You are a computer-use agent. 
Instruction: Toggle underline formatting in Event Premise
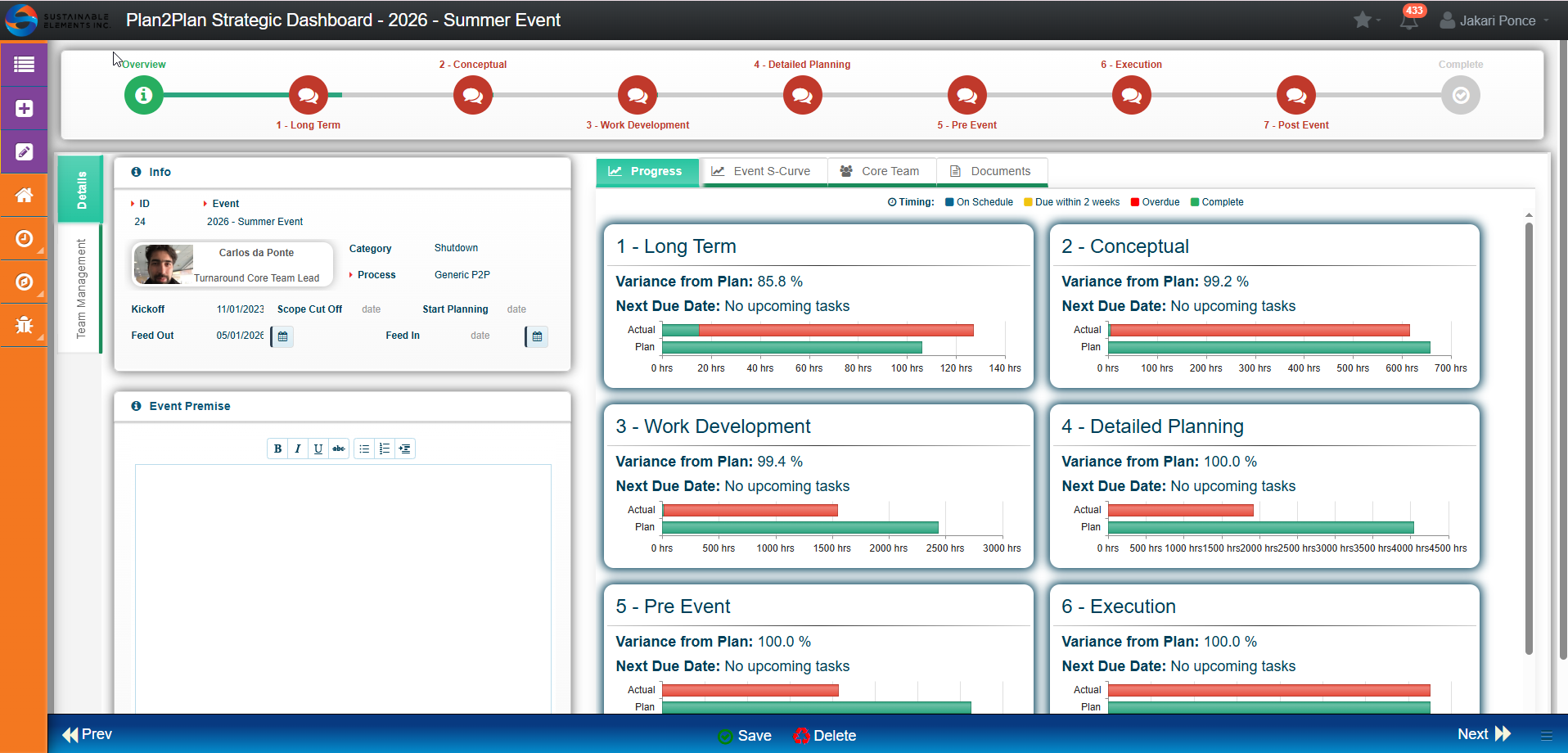coord(318,449)
